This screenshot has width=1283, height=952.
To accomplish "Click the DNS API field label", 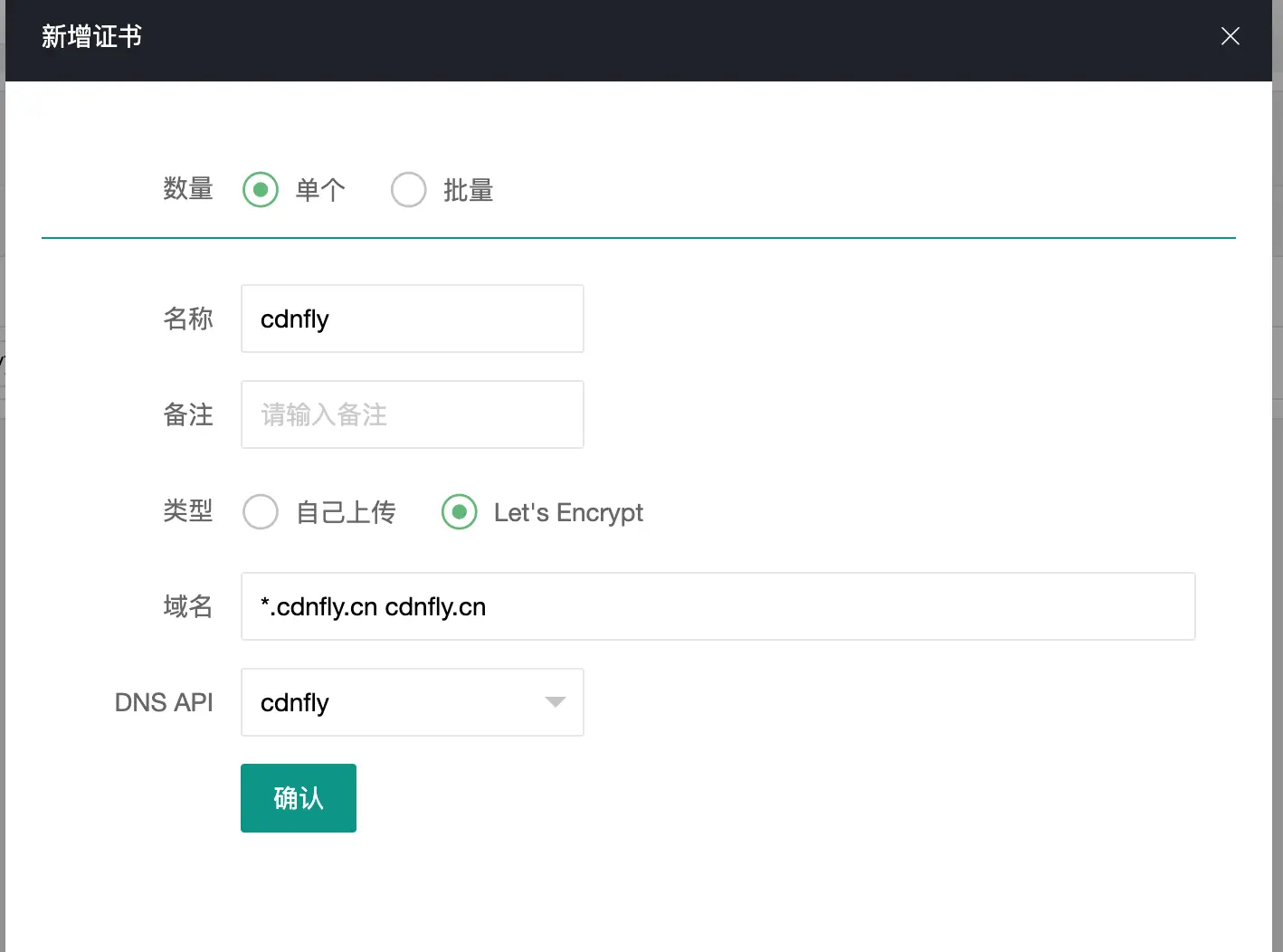I will point(164,702).
